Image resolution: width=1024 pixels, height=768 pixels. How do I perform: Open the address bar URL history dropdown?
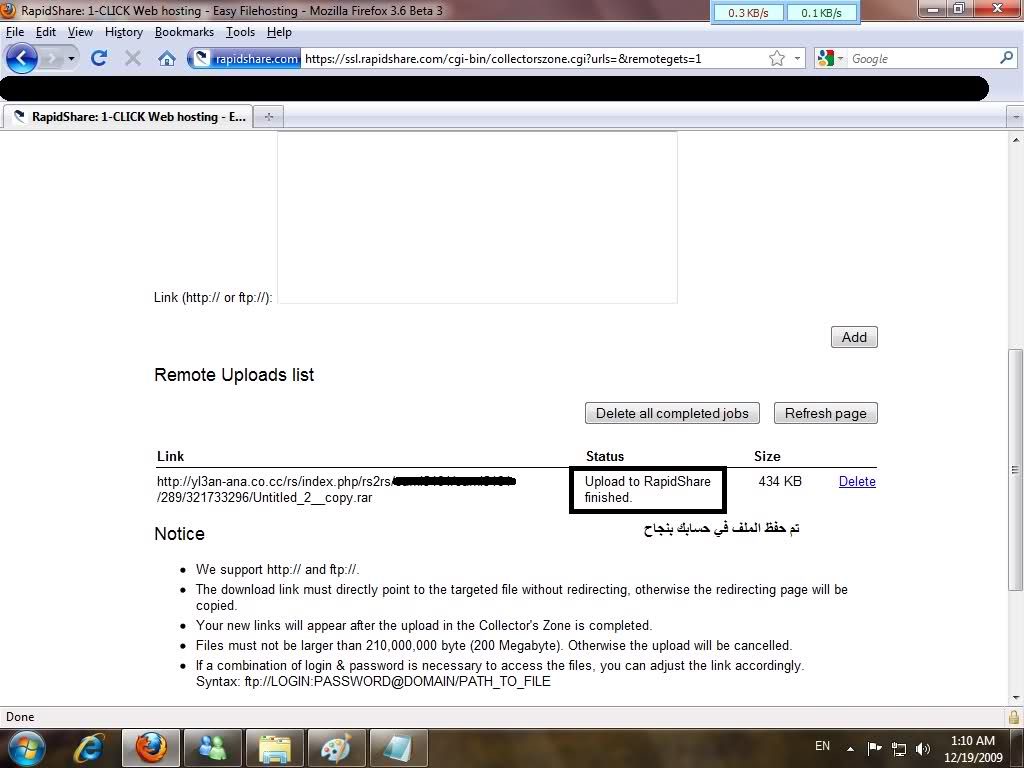click(x=797, y=59)
